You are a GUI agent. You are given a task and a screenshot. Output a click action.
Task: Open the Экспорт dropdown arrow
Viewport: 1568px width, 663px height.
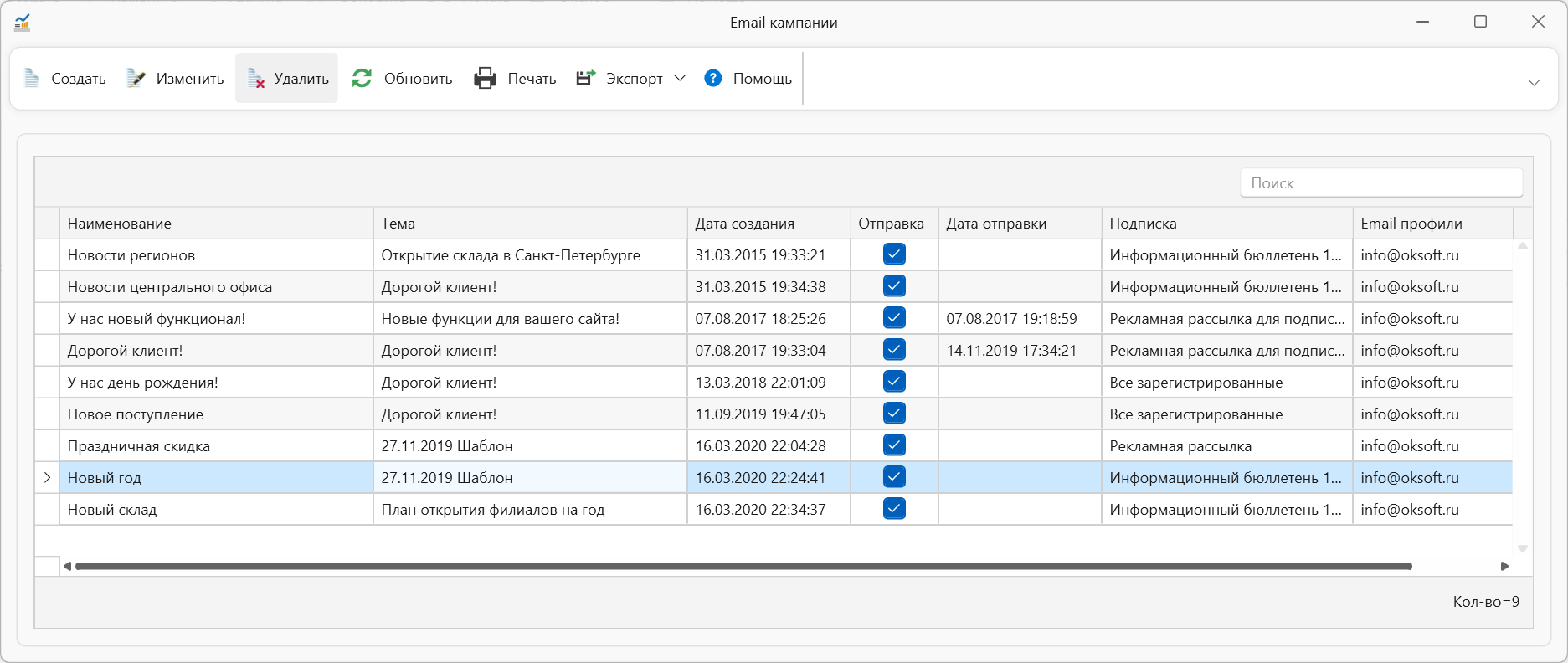coord(680,79)
